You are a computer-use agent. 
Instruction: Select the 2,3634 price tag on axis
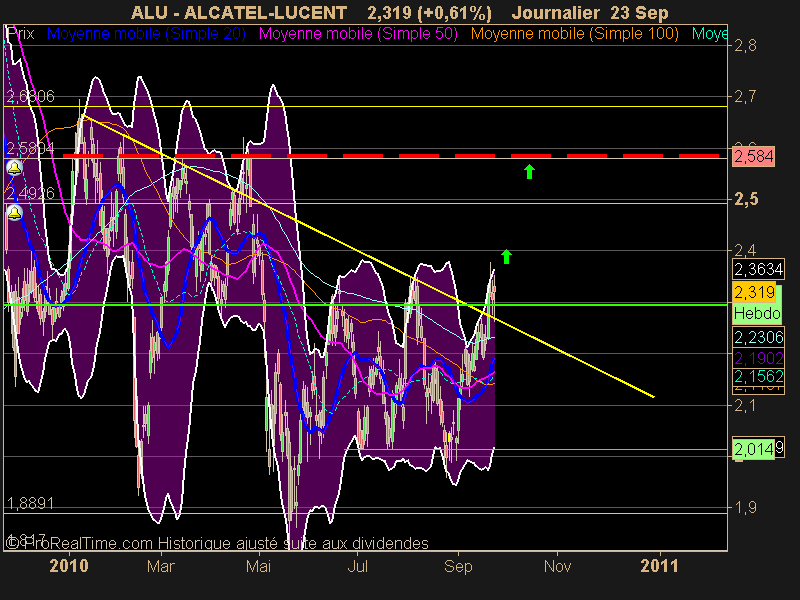point(759,269)
